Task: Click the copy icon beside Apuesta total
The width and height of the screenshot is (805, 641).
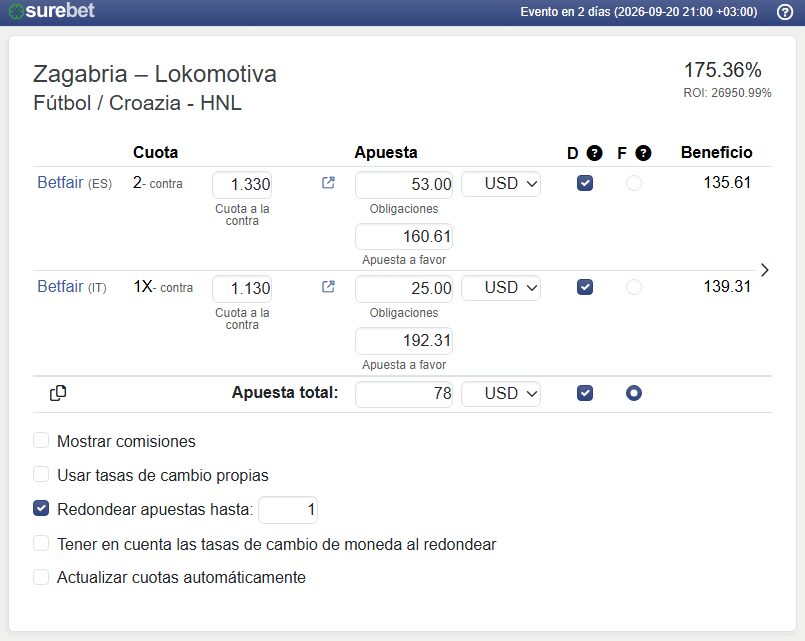Action: 58,393
